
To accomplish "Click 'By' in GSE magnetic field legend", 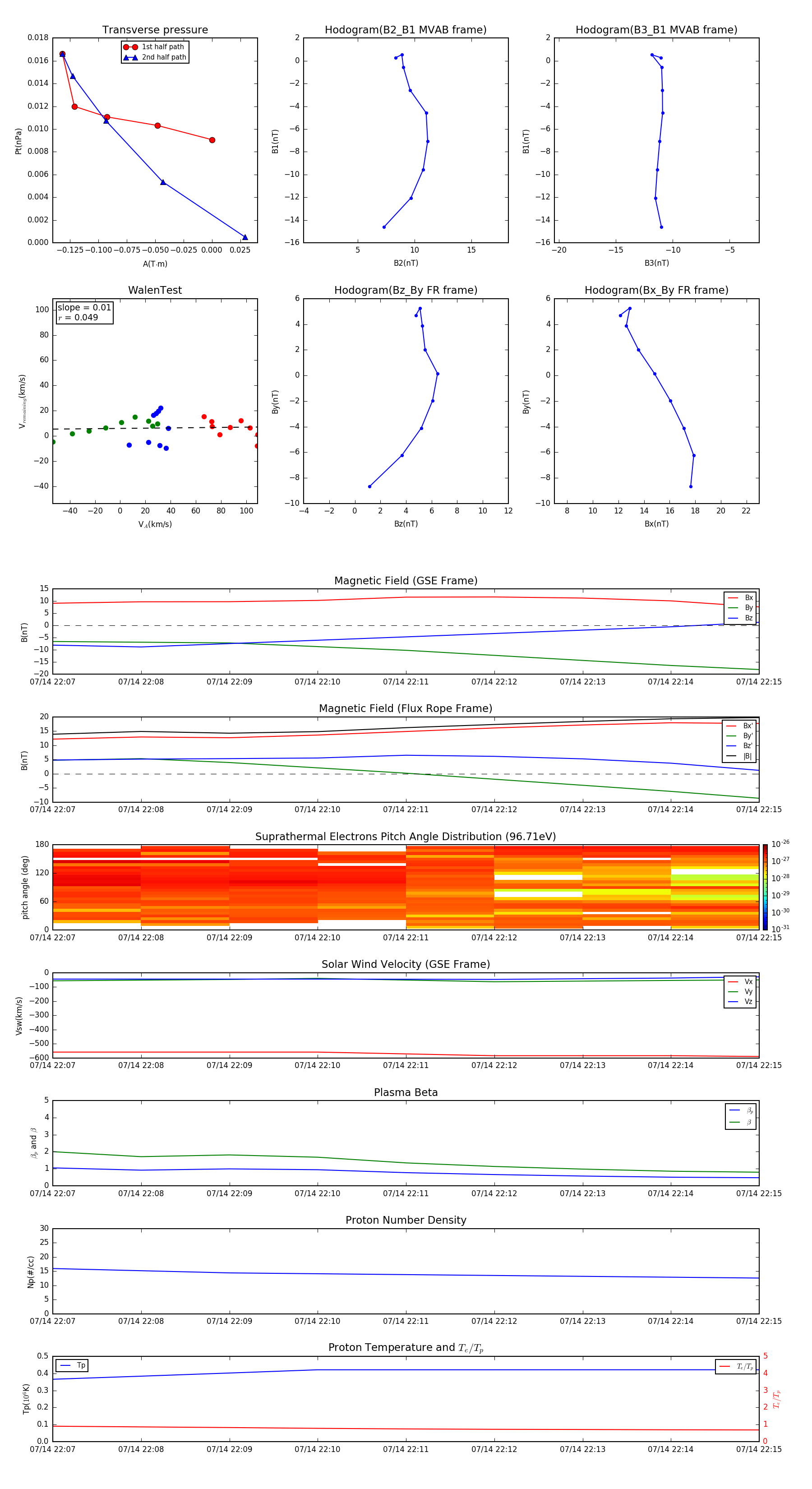I will click(748, 608).
